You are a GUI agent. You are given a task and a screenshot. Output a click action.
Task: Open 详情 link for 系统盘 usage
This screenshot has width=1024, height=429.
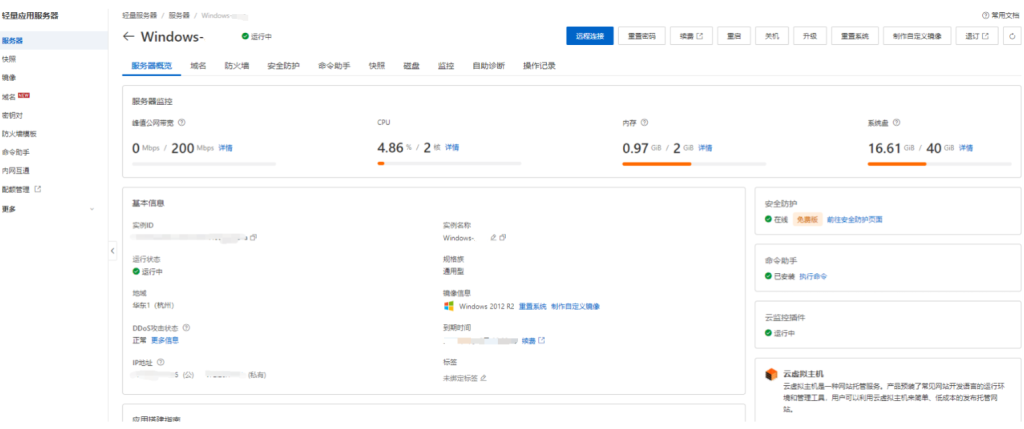point(966,148)
